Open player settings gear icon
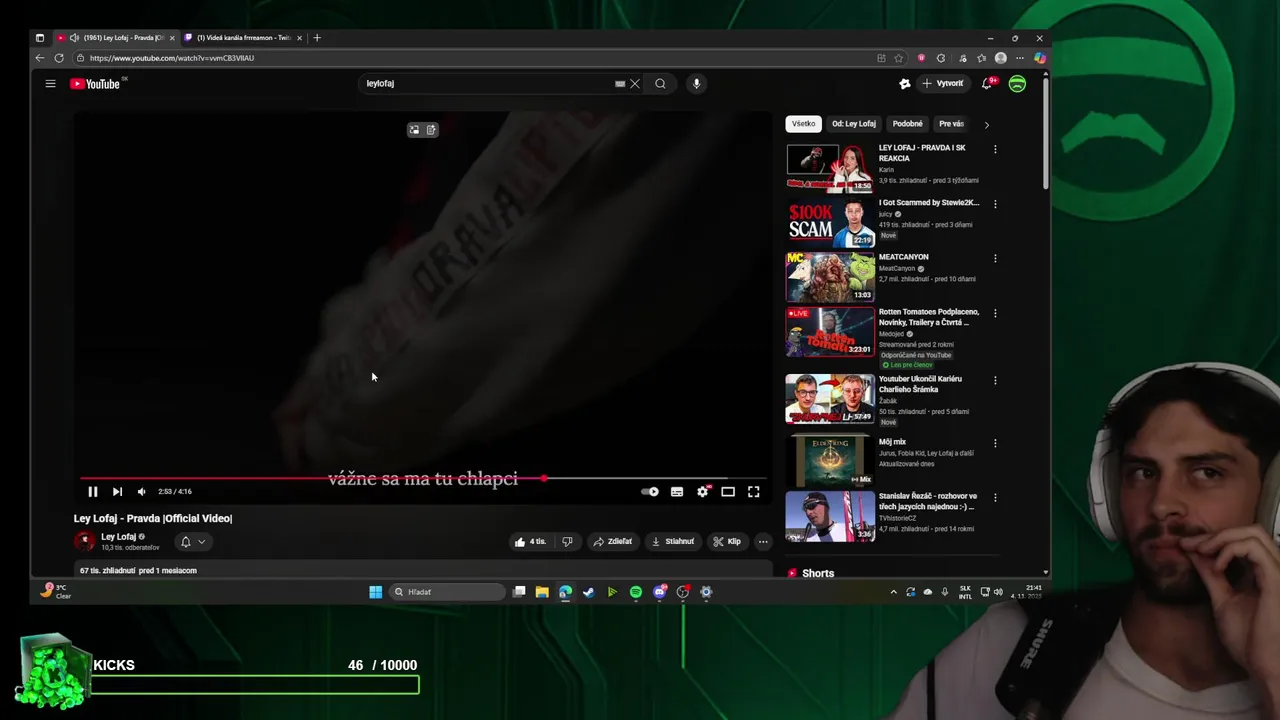The height and width of the screenshot is (720, 1280). [x=702, y=491]
